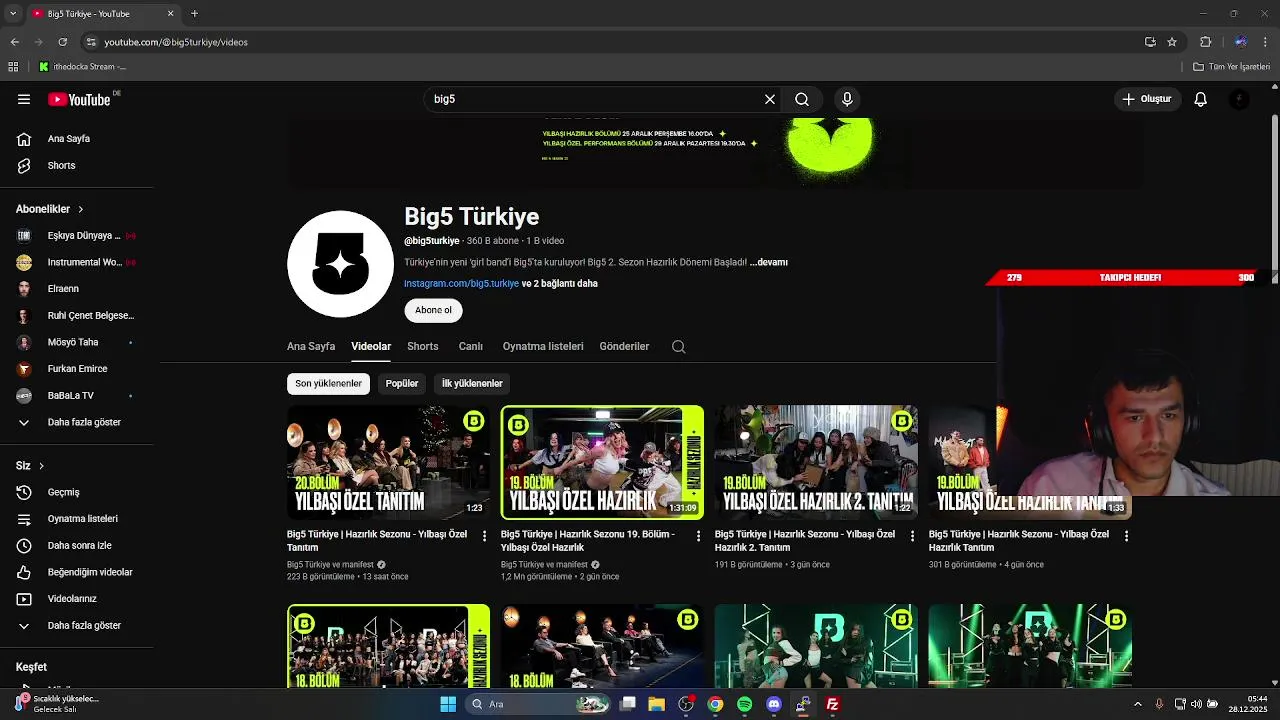Select the Son yüklenenler filter chip
The width and height of the screenshot is (1280, 720).
pyautogui.click(x=328, y=383)
